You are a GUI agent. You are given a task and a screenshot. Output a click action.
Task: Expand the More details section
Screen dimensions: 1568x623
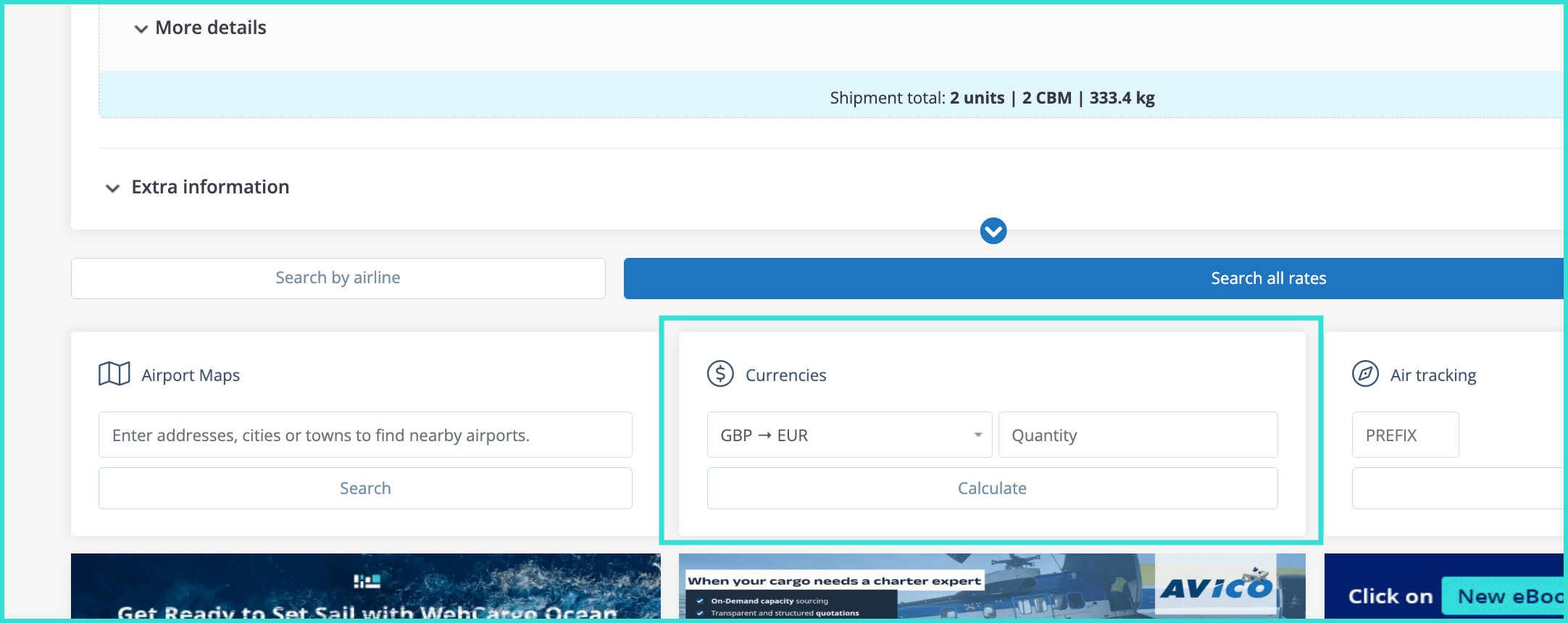coord(200,28)
